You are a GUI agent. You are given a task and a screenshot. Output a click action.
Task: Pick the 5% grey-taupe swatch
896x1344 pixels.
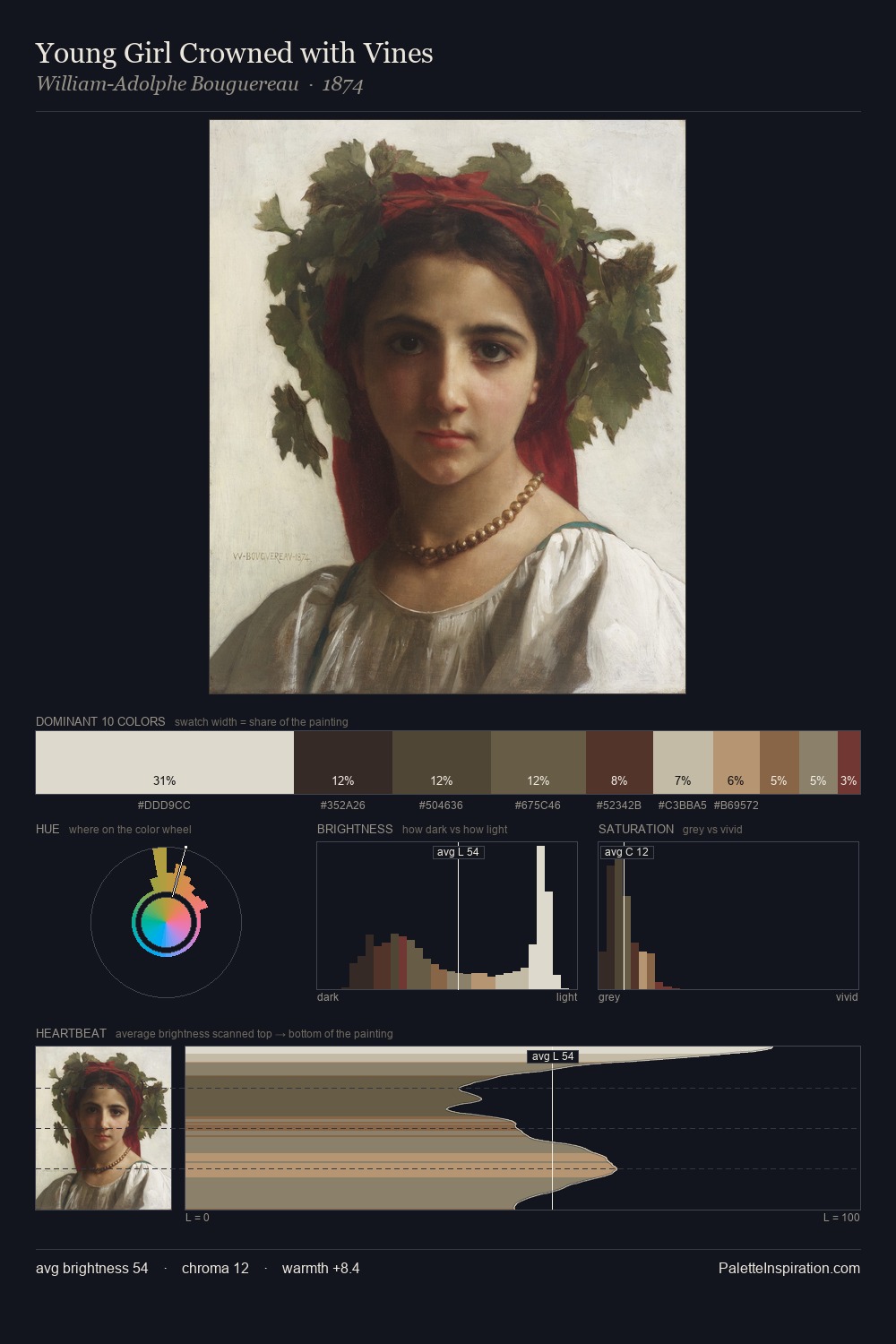(x=818, y=762)
